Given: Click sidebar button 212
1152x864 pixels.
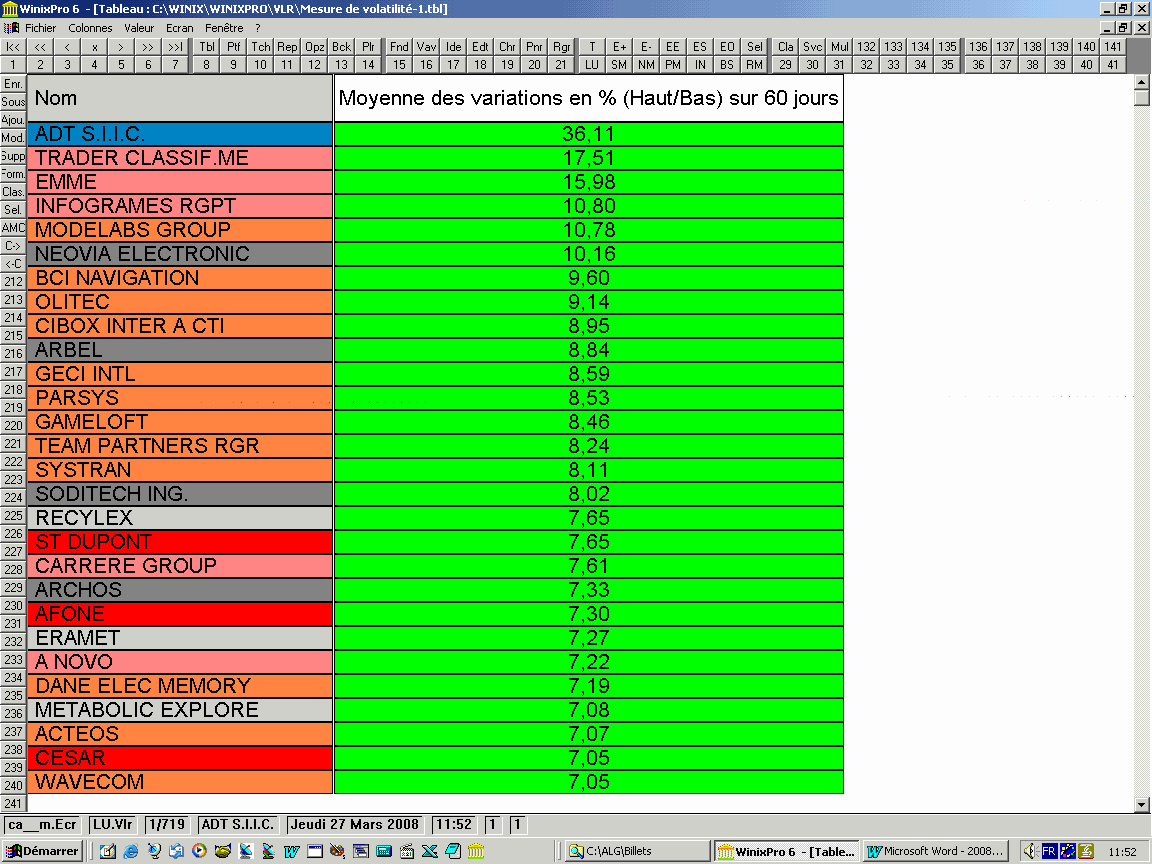Looking at the screenshot, I should 13,281.
